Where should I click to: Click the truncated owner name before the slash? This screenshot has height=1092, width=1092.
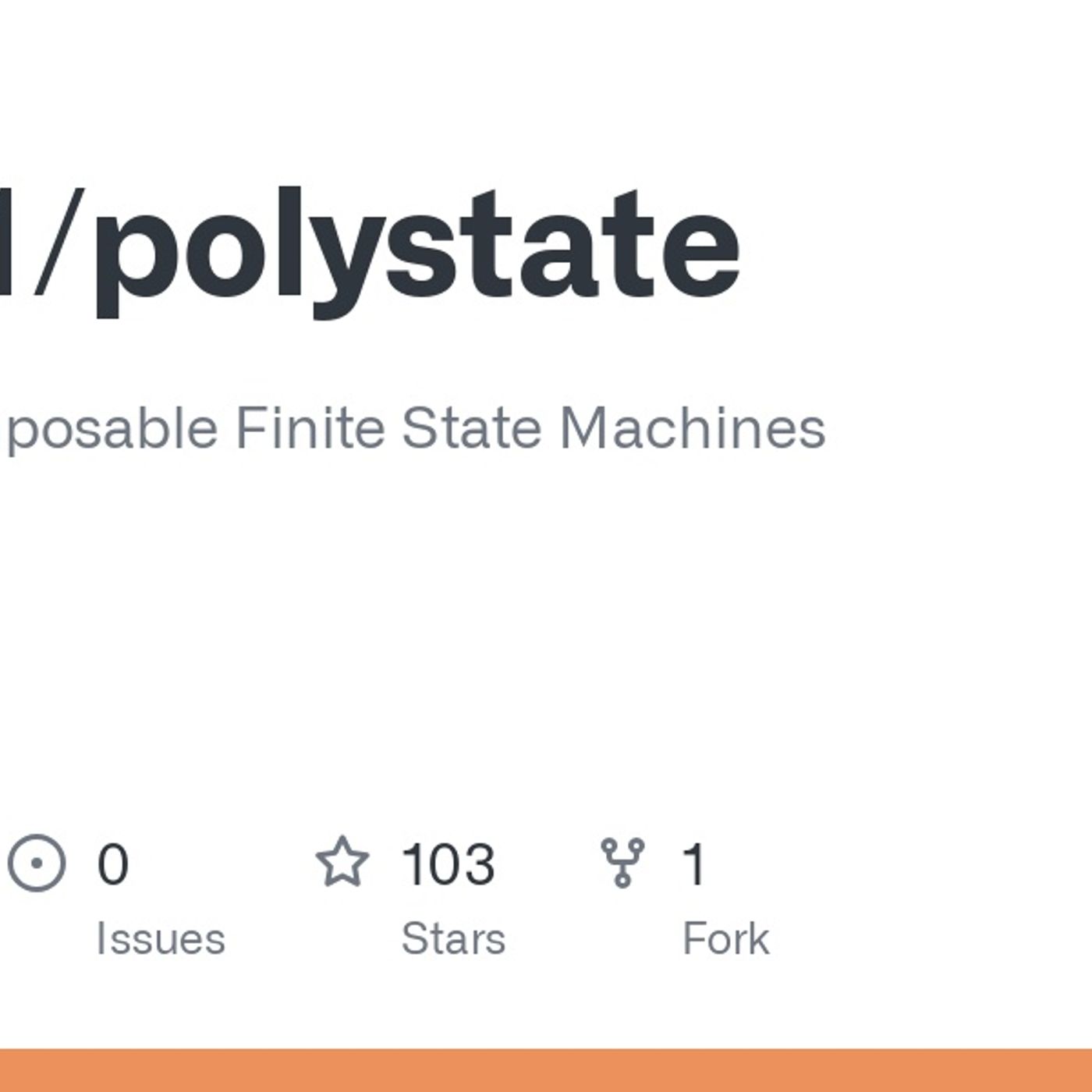[x=6, y=243]
